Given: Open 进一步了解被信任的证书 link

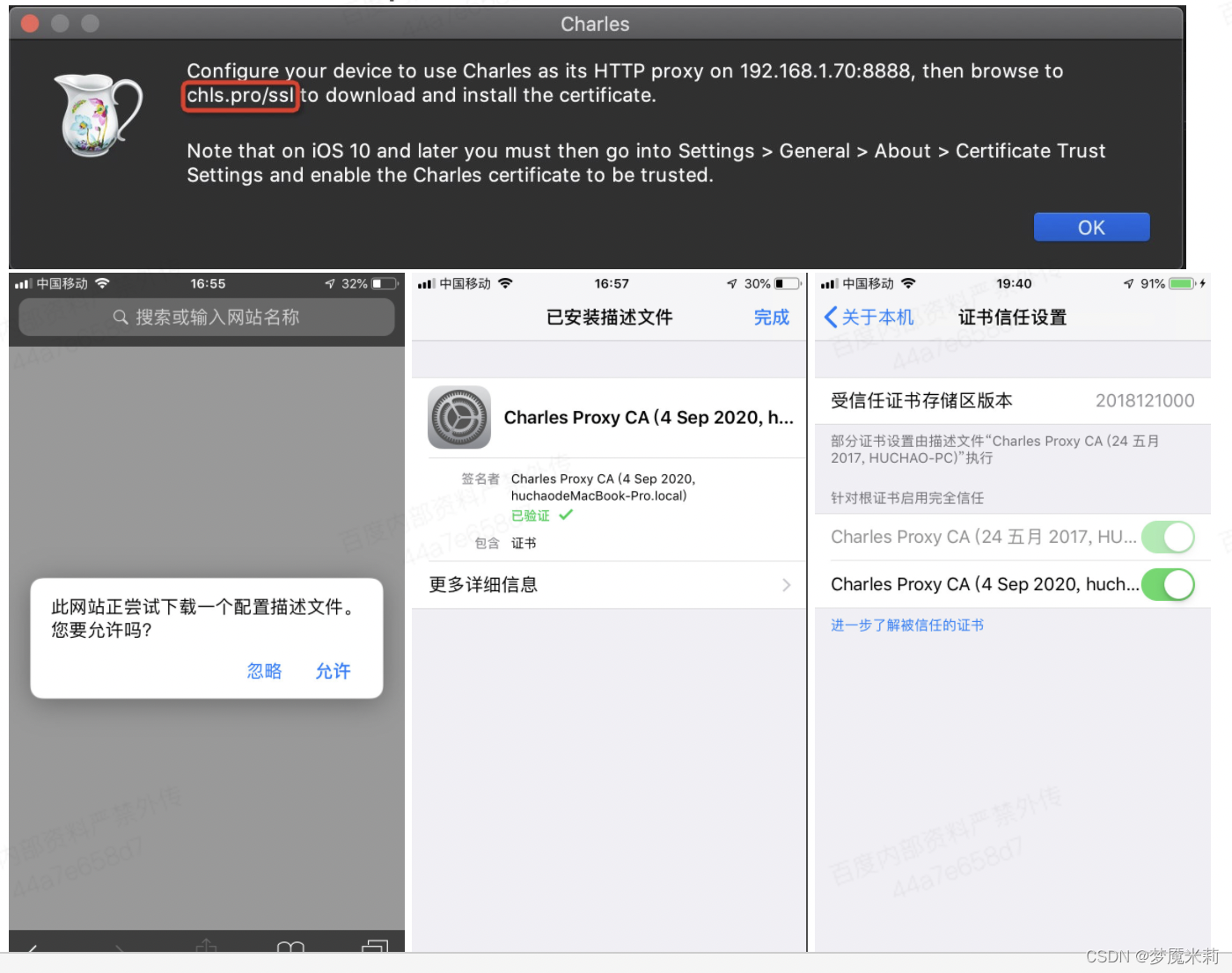Looking at the screenshot, I should (907, 625).
